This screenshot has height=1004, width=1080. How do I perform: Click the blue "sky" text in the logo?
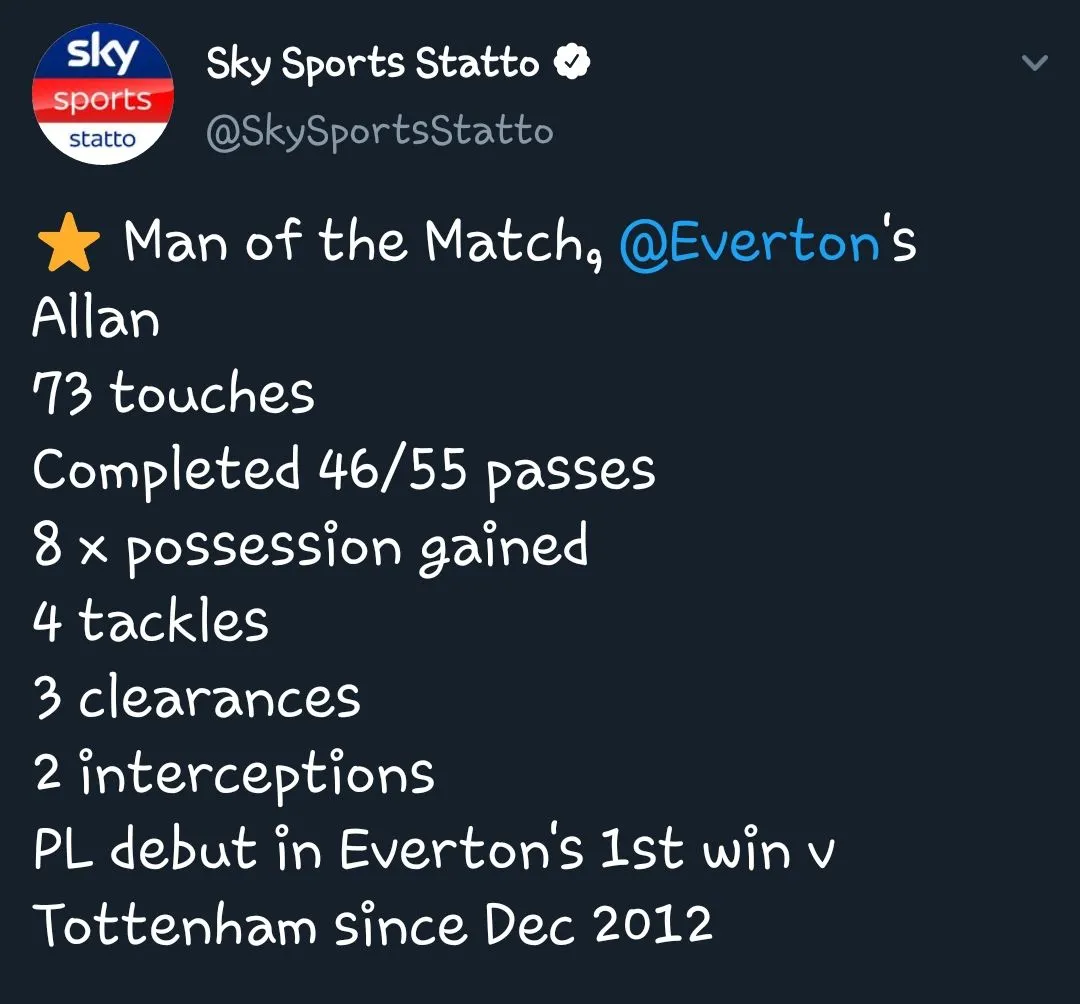100,55
